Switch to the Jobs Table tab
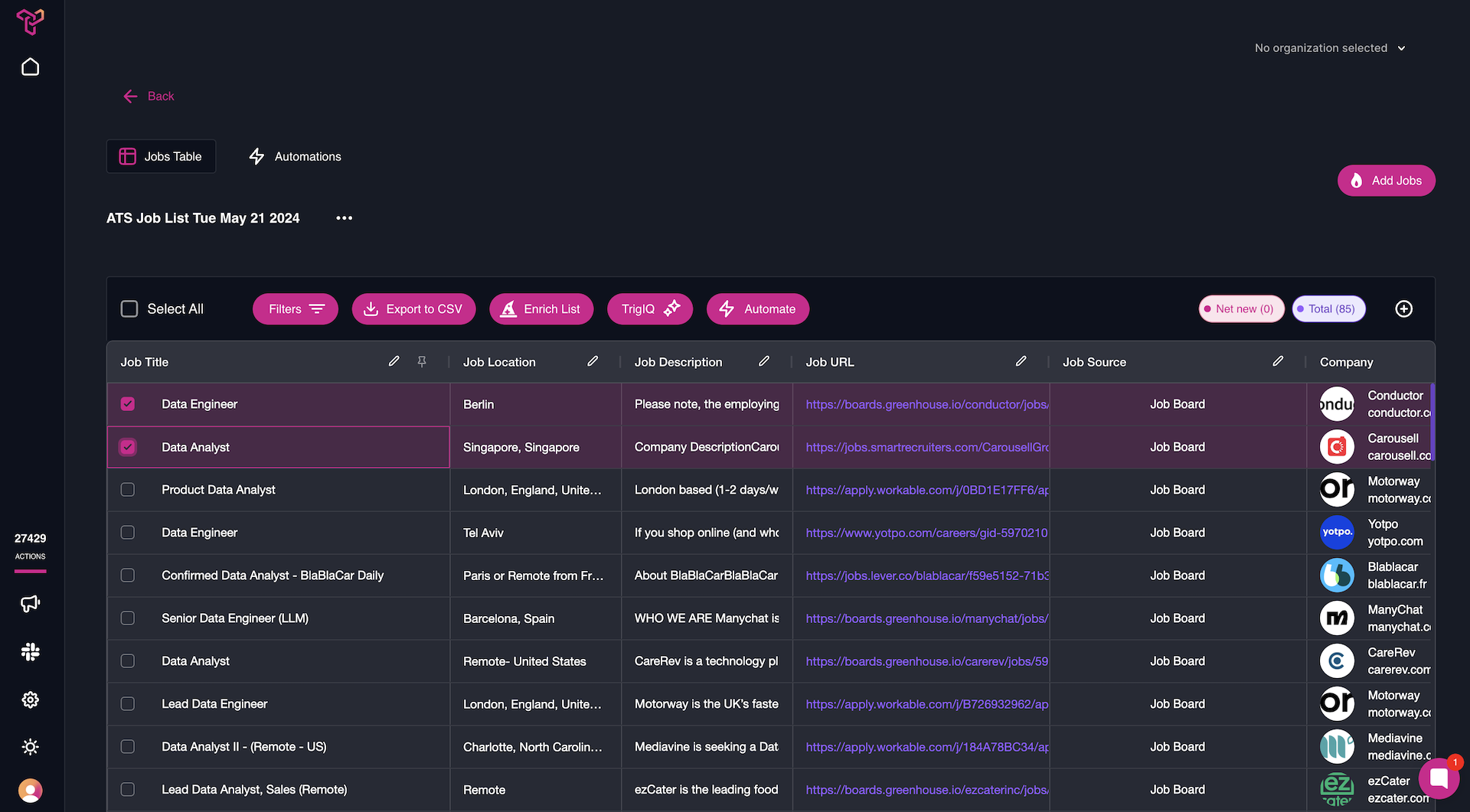The width and height of the screenshot is (1470, 812). point(161,156)
